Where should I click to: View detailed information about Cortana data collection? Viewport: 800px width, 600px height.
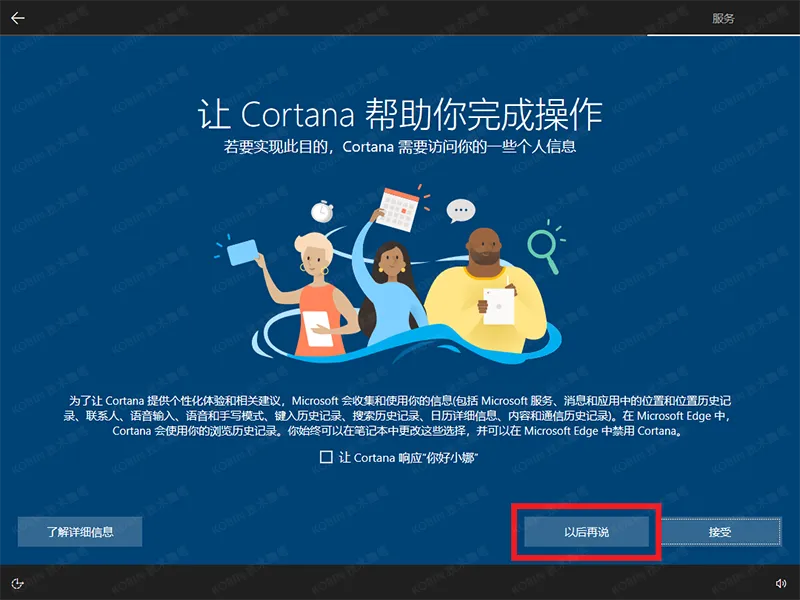click(80, 531)
